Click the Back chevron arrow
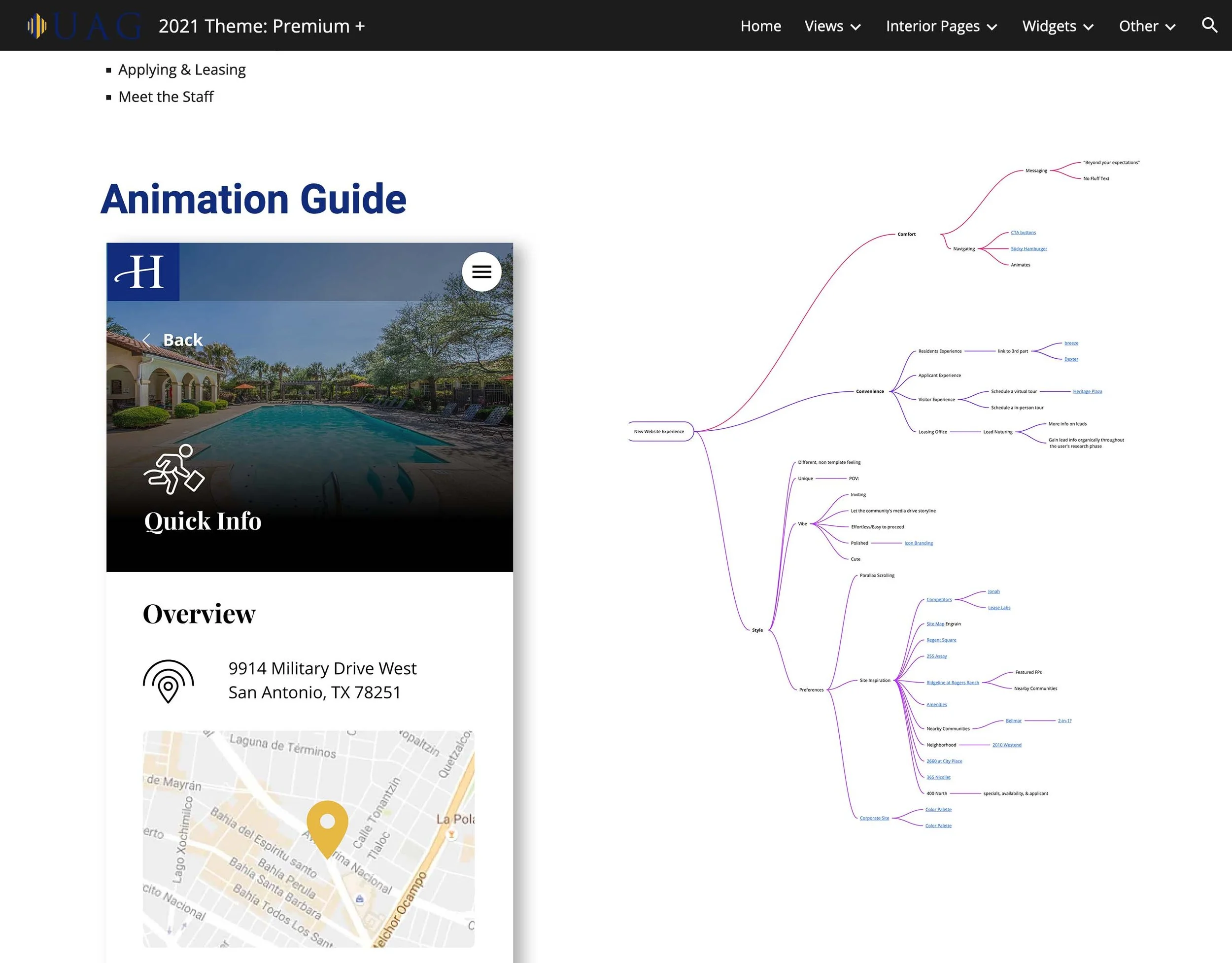 (x=147, y=340)
